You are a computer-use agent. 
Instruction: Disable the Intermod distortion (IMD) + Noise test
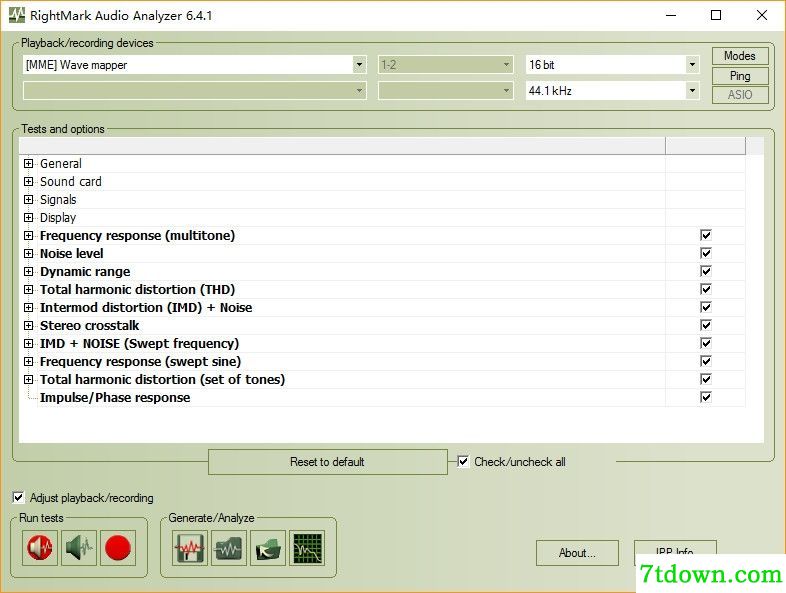[706, 307]
